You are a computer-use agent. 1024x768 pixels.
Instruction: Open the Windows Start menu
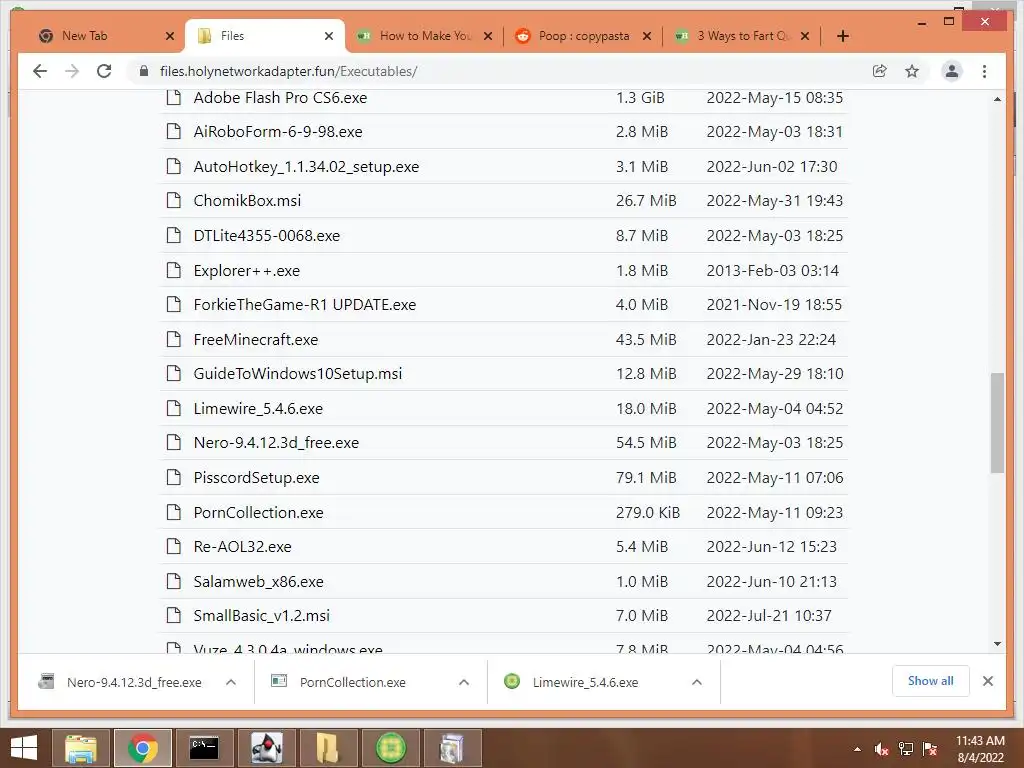(x=24, y=748)
